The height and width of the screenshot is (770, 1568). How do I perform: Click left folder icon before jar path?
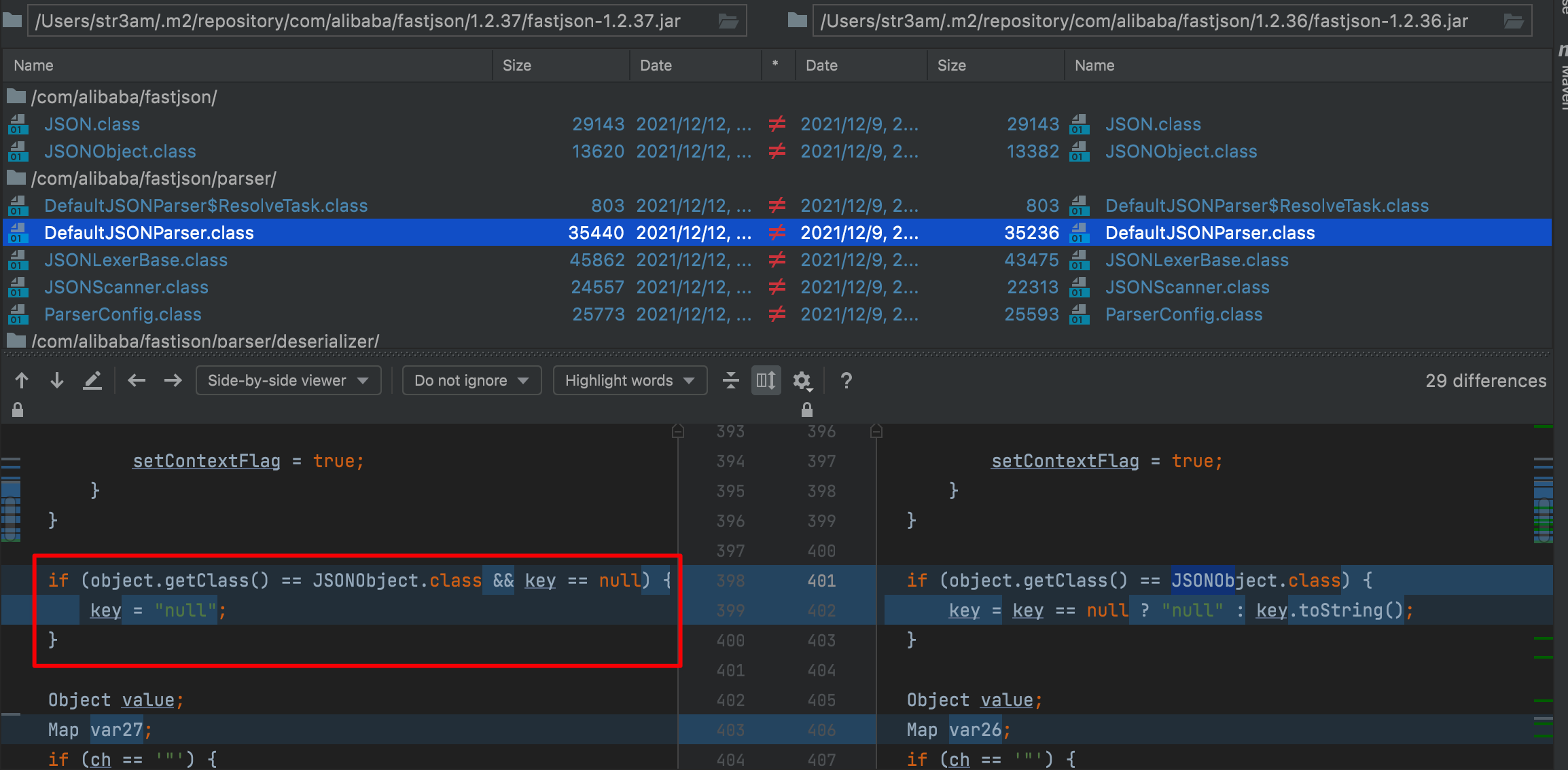[x=12, y=20]
